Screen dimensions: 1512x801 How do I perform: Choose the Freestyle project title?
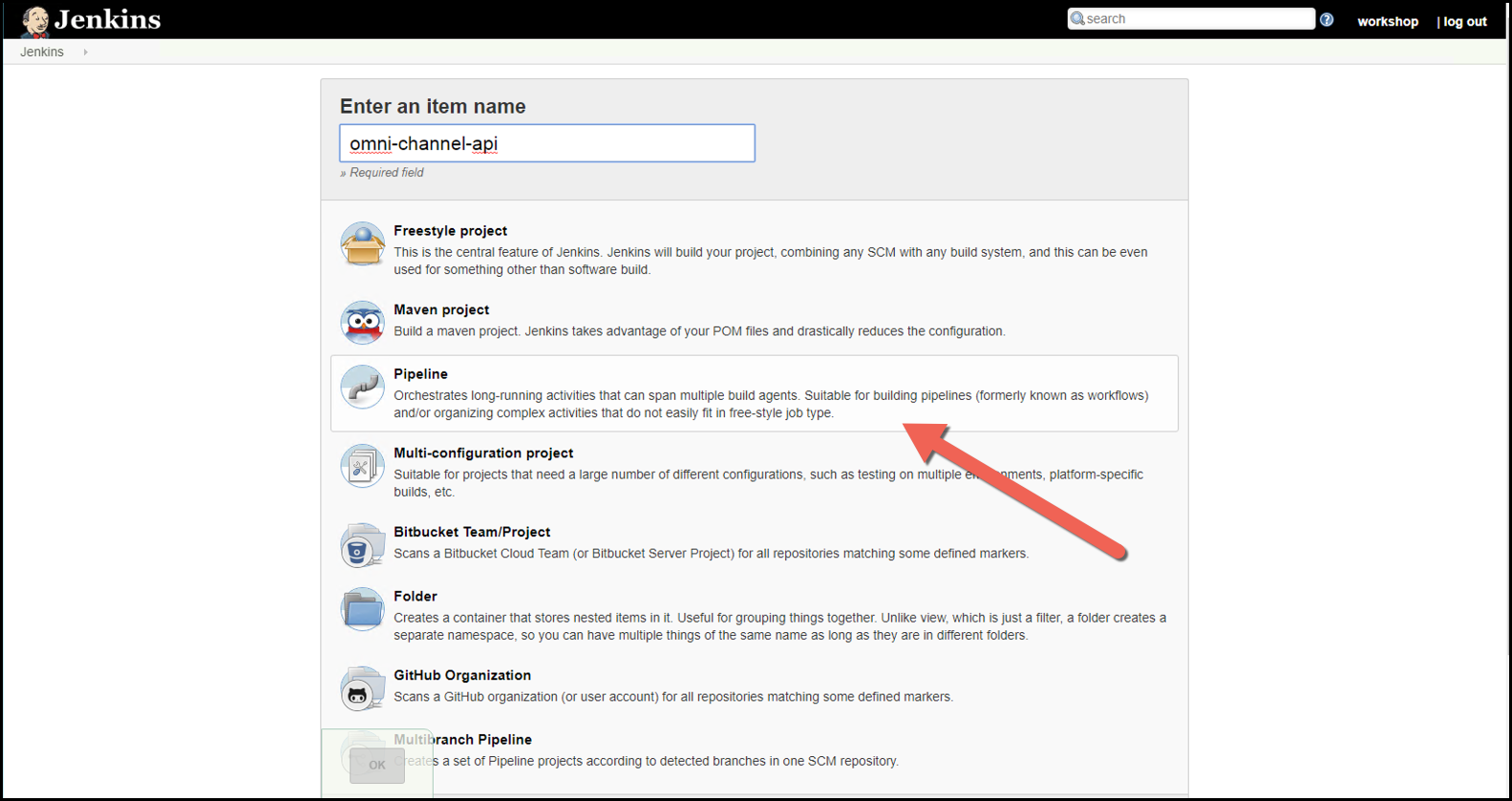click(450, 231)
